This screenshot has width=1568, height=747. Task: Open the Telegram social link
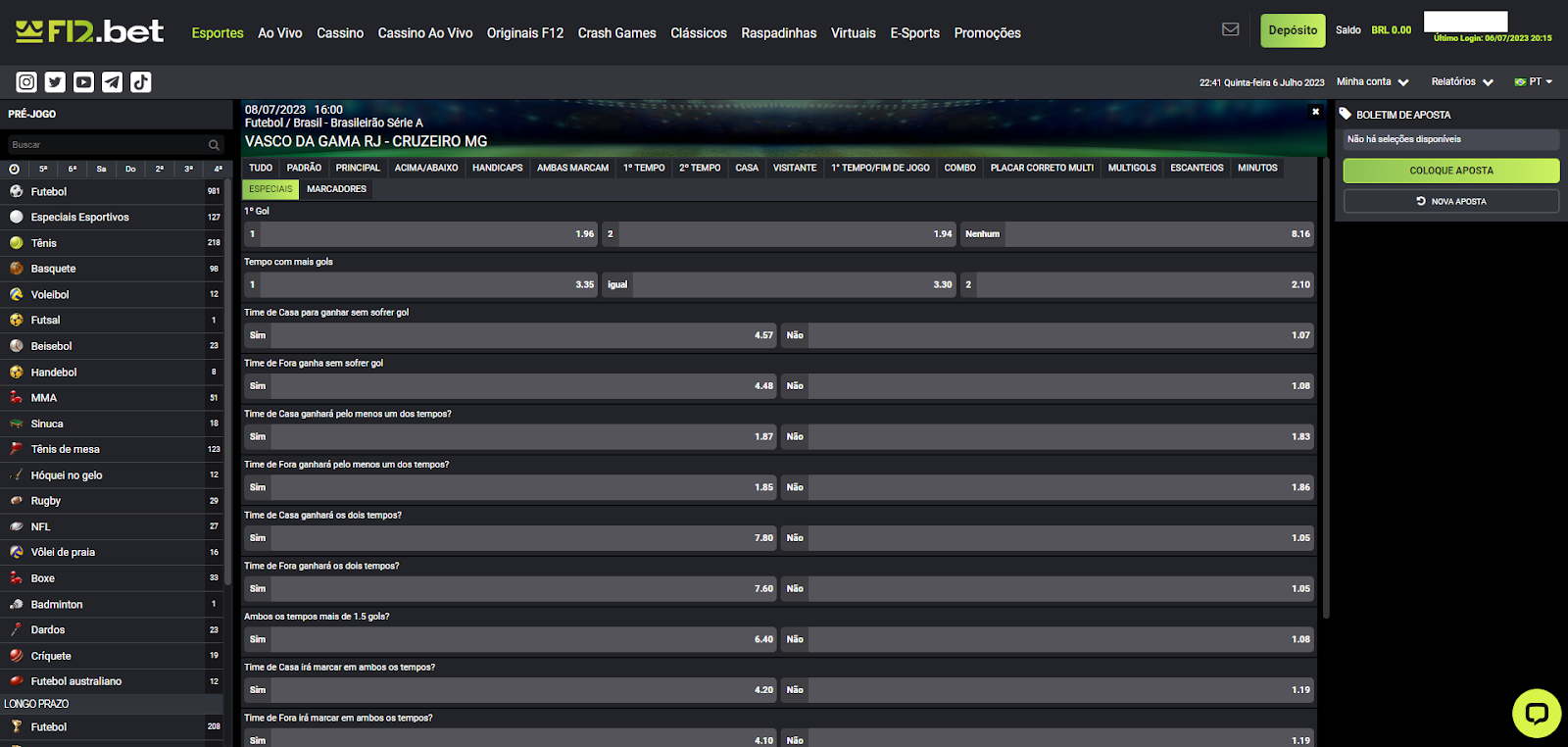(x=112, y=82)
